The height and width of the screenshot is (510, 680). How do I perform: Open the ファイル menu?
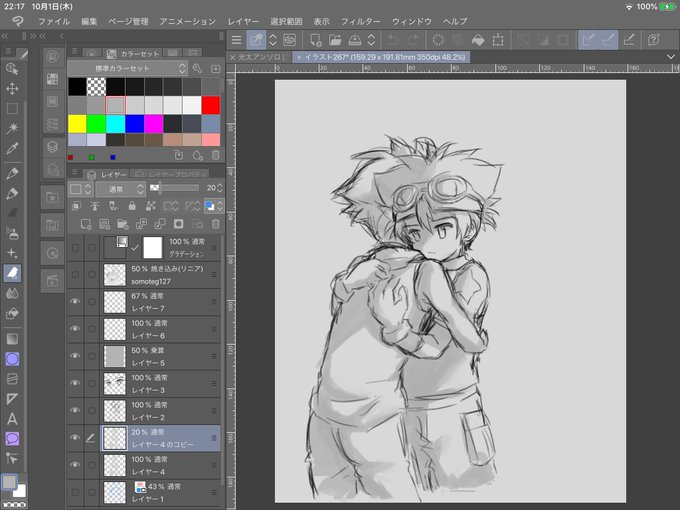tap(54, 21)
